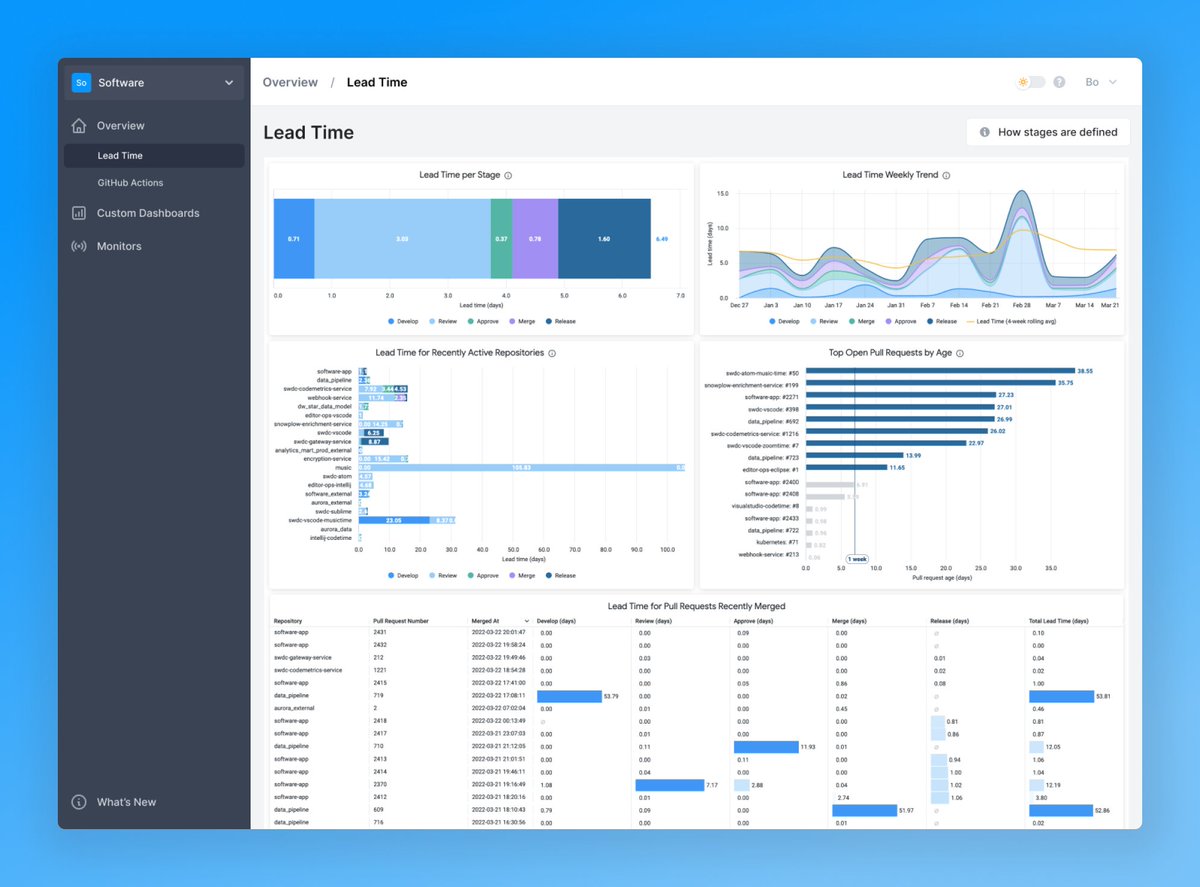Click the Release 1.60 bar segment
This screenshot has height=887, width=1200.
[x=604, y=240]
